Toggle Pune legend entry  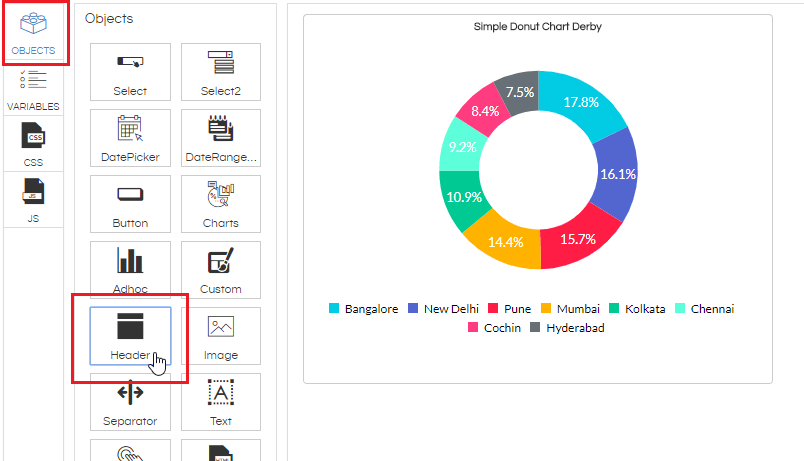pos(510,309)
